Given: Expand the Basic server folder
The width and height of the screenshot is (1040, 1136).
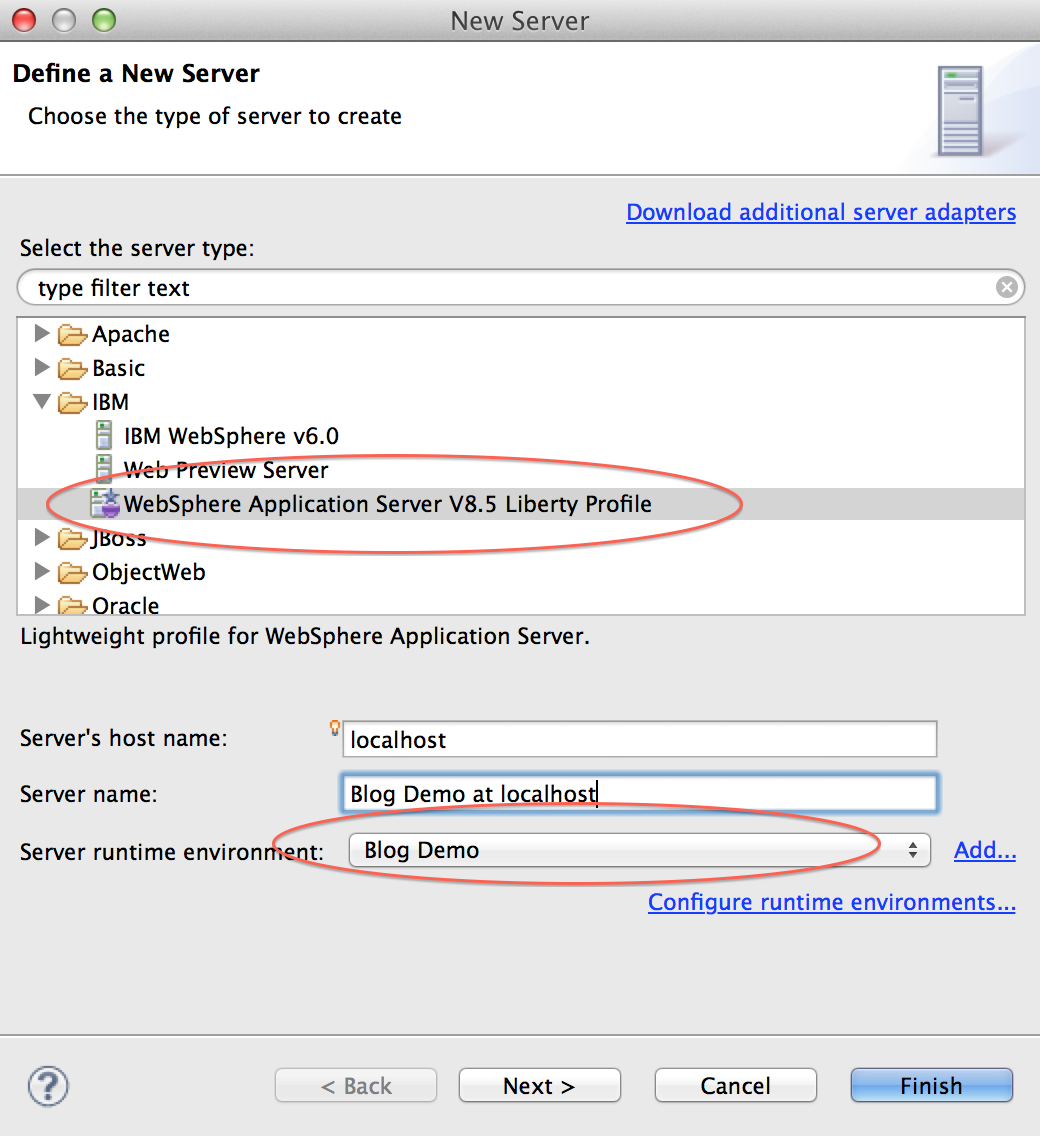Looking at the screenshot, I should [42, 367].
